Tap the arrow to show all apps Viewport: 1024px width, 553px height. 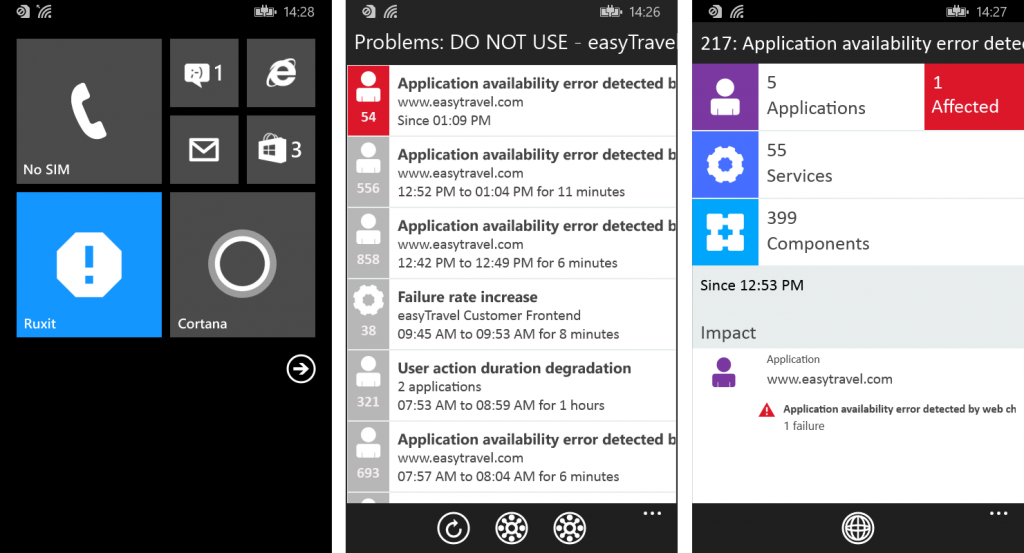coord(300,369)
